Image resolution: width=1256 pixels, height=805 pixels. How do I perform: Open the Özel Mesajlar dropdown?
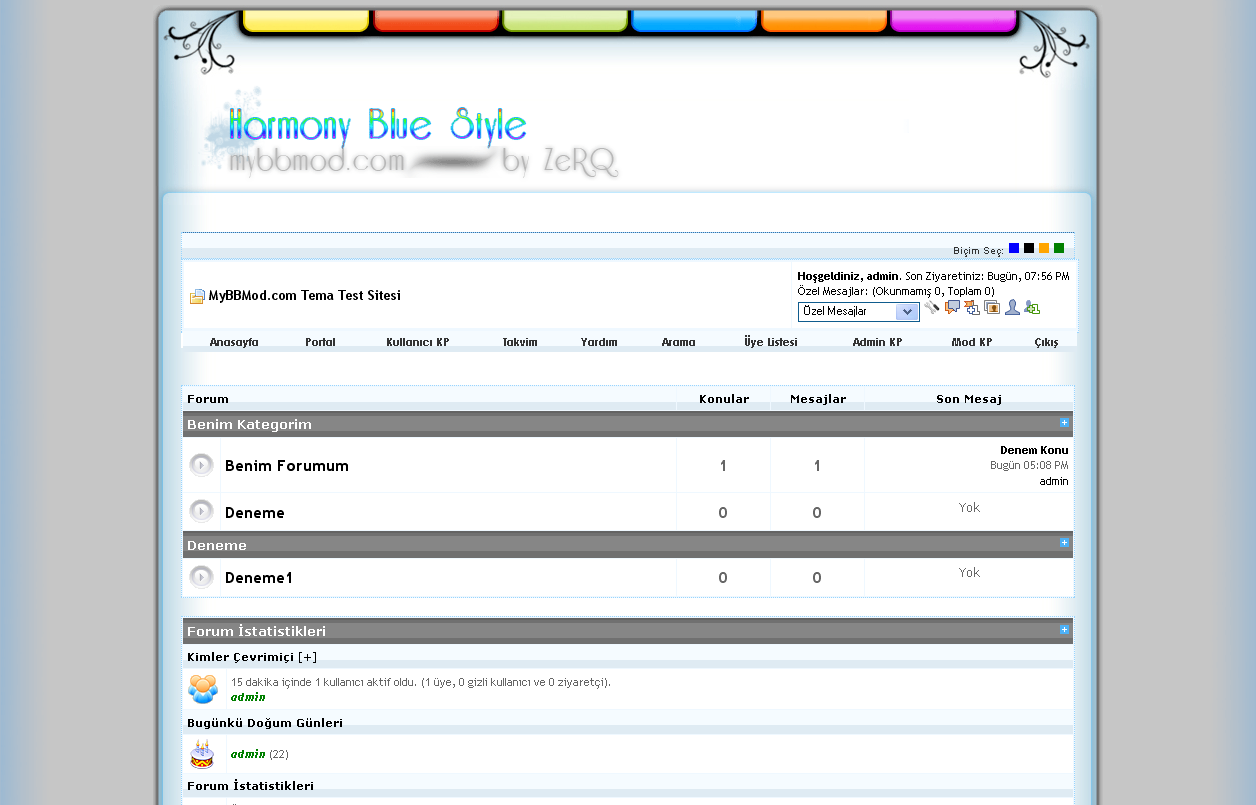[858, 312]
